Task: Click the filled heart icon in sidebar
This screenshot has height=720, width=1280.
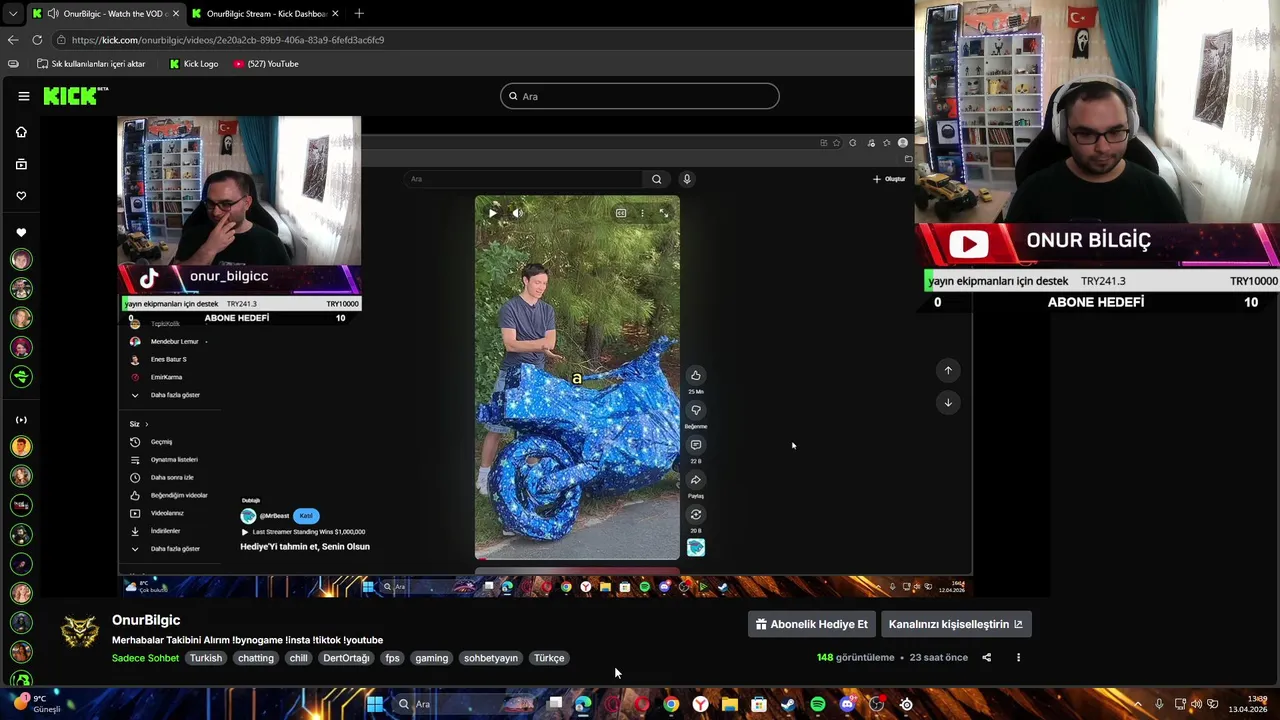Action: 21,232
